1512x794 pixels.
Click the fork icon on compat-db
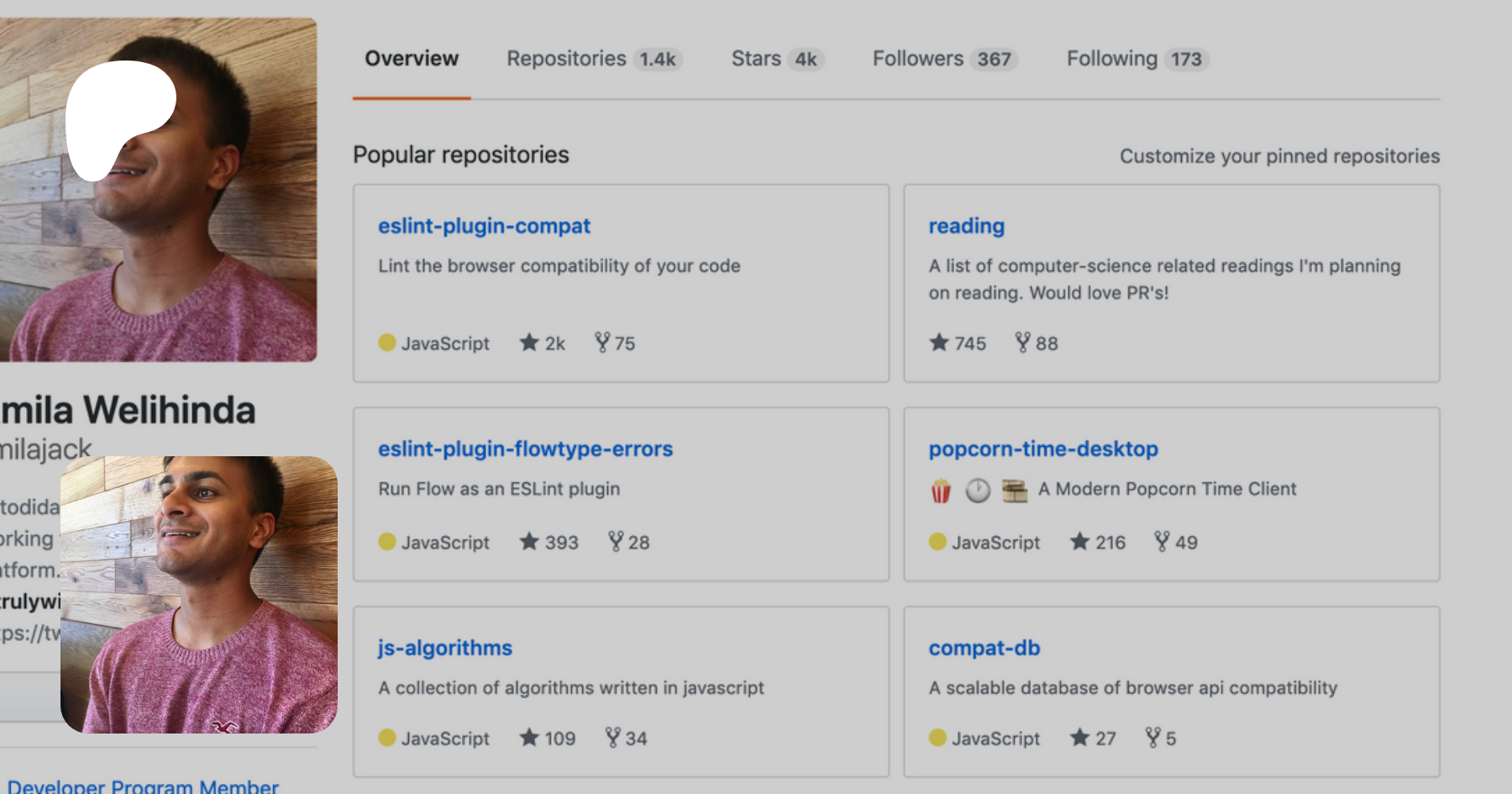click(1153, 738)
